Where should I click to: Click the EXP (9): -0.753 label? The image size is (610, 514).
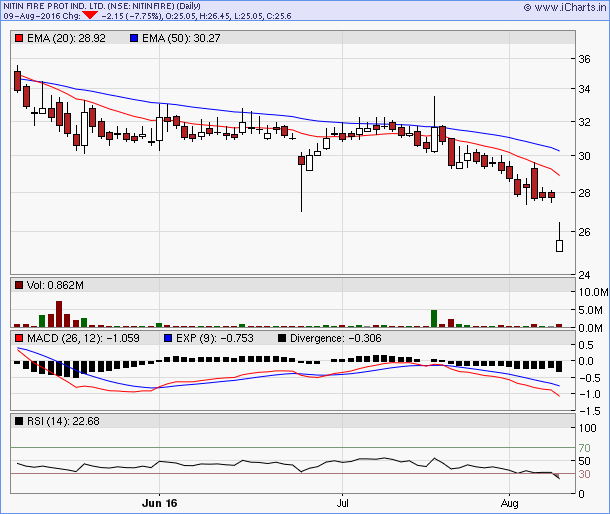coord(215,338)
